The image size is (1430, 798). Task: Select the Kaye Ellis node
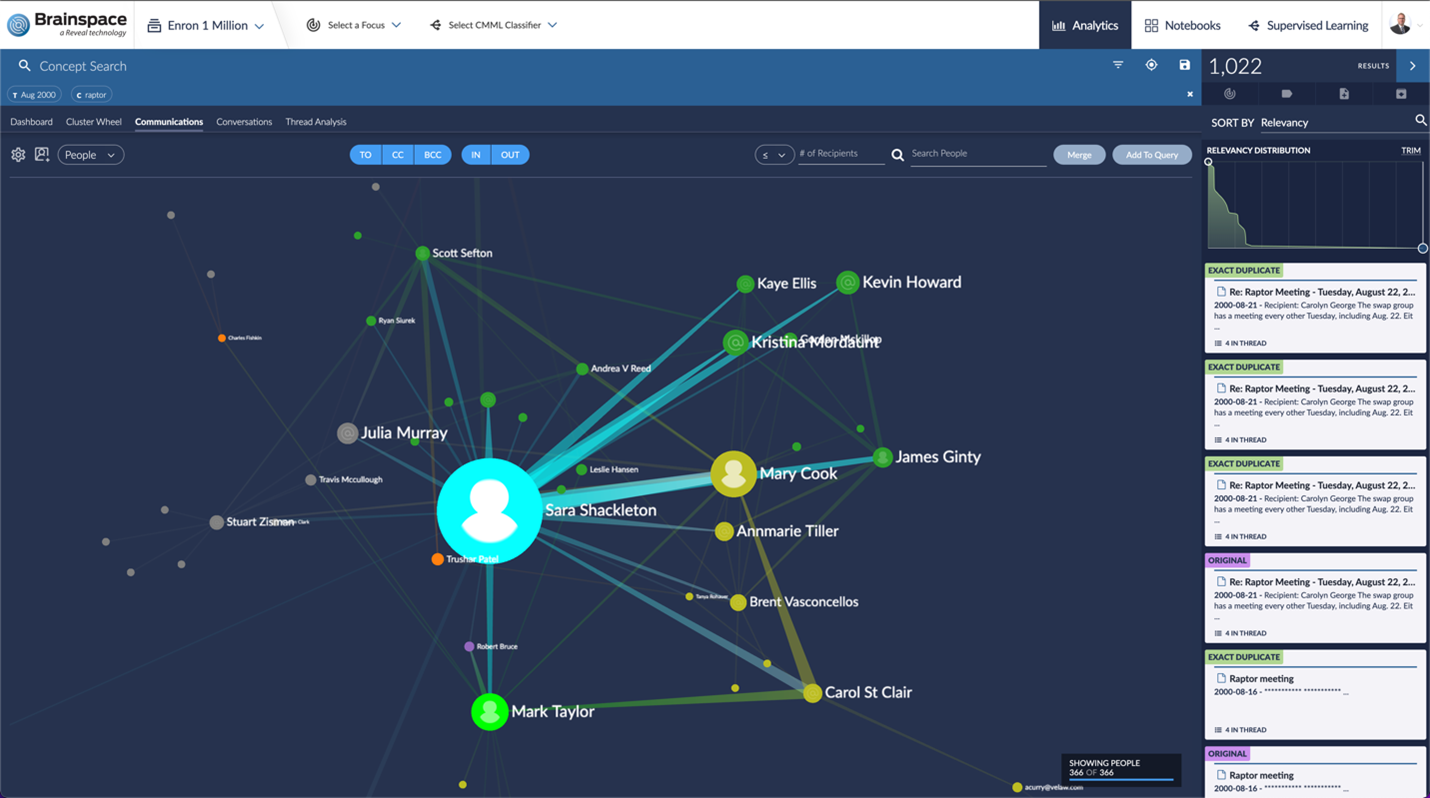(x=745, y=284)
